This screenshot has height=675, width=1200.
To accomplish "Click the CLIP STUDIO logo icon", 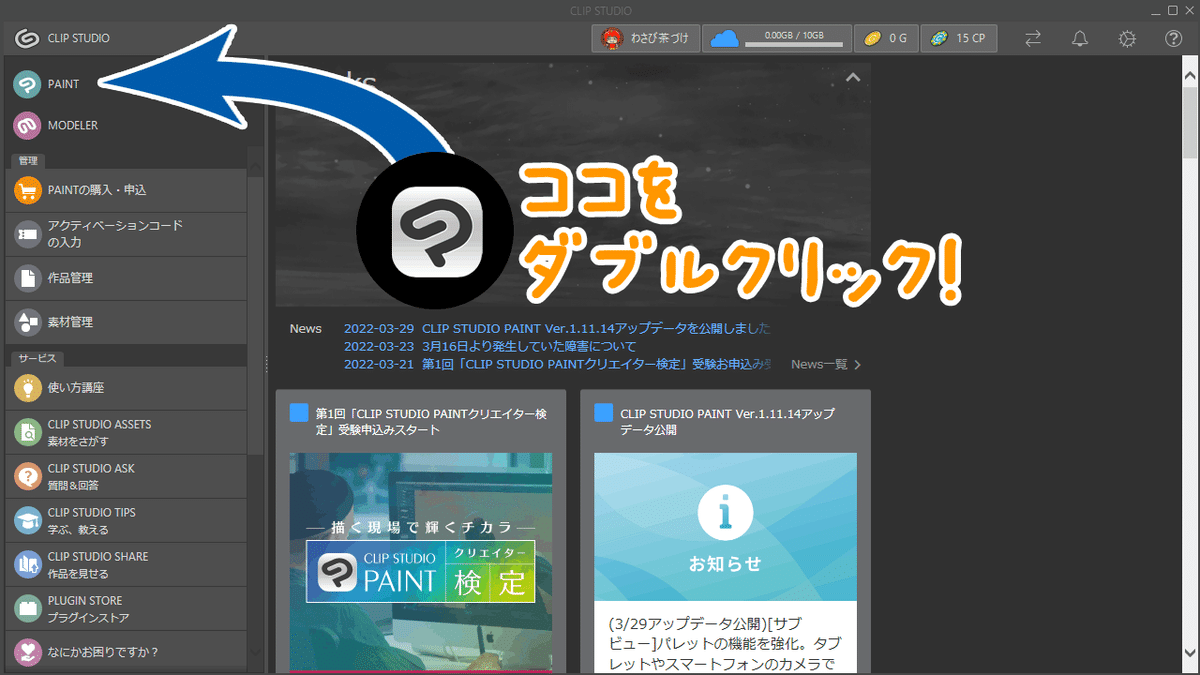I will [x=27, y=39].
